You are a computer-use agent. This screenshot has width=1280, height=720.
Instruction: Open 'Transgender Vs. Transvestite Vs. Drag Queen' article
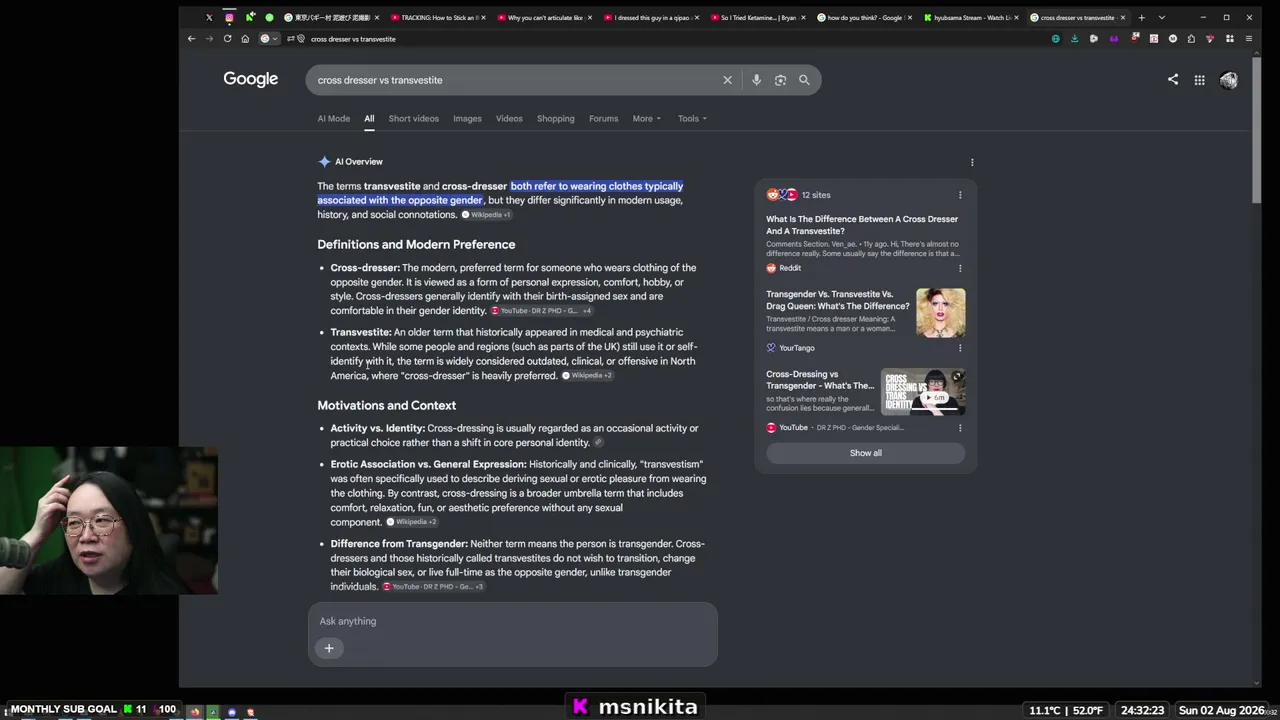pyautogui.click(x=838, y=300)
